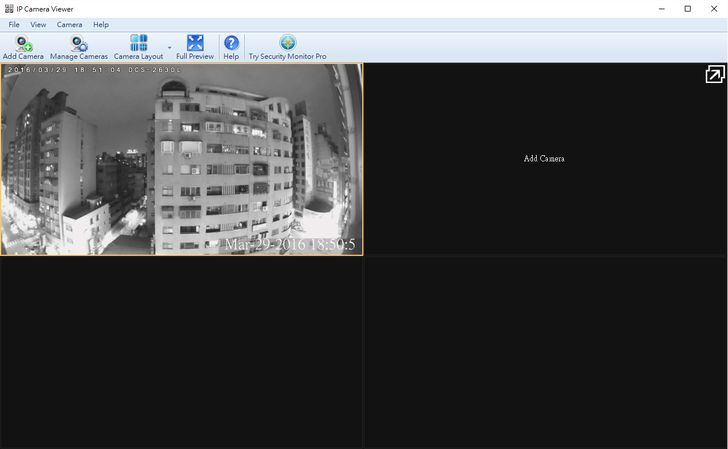The image size is (728, 449).
Task: Minimize the IP Camera Viewer window
Action: 661,9
